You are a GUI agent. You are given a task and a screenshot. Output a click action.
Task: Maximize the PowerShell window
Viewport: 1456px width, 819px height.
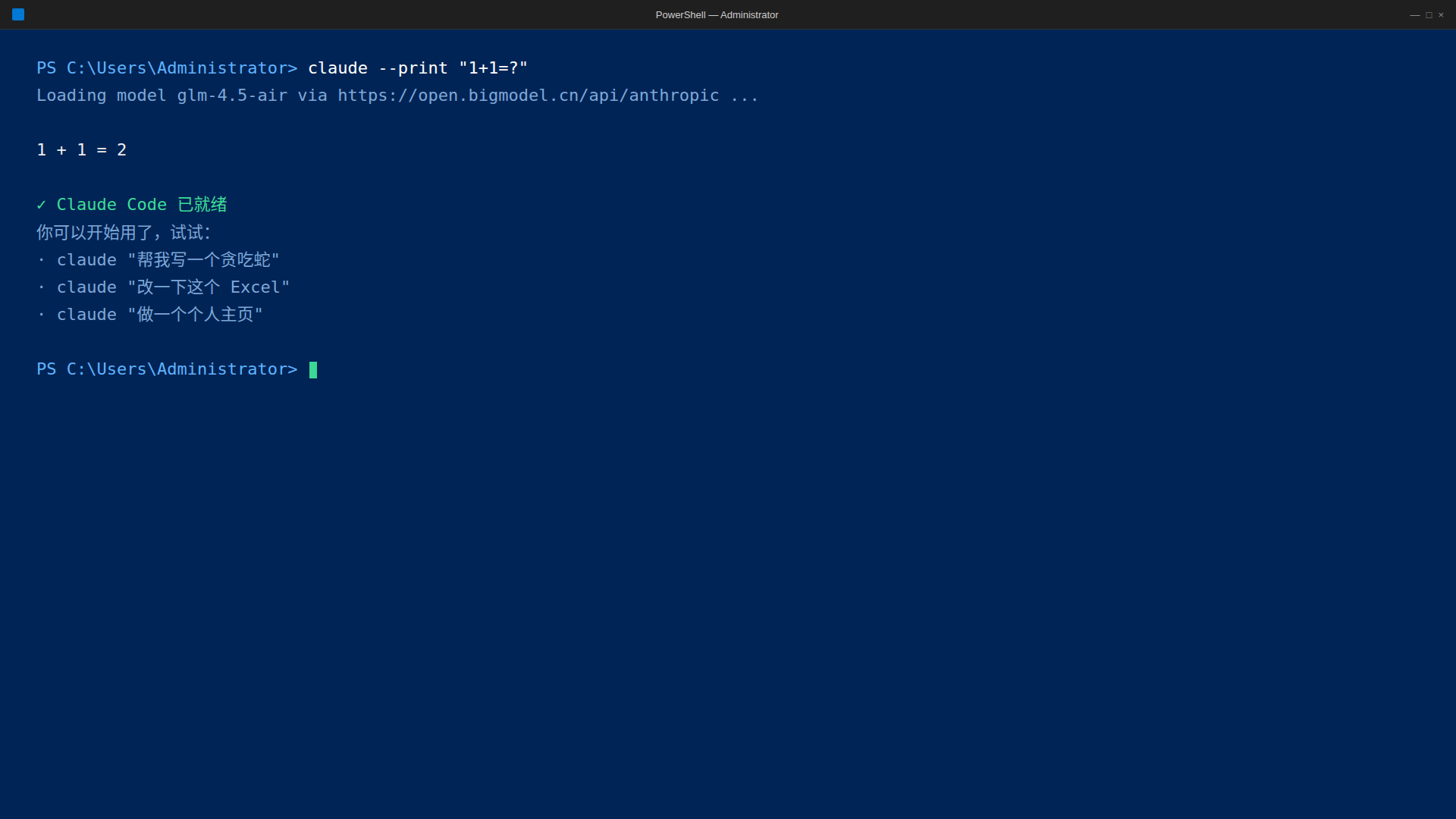[1429, 15]
